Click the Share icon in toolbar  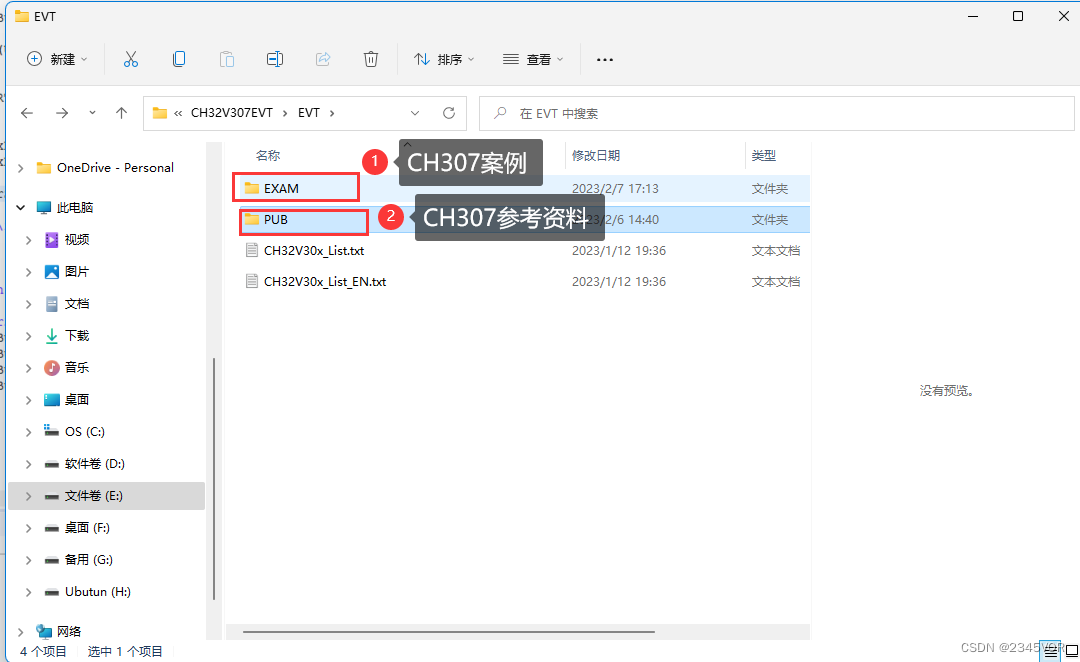coord(323,59)
